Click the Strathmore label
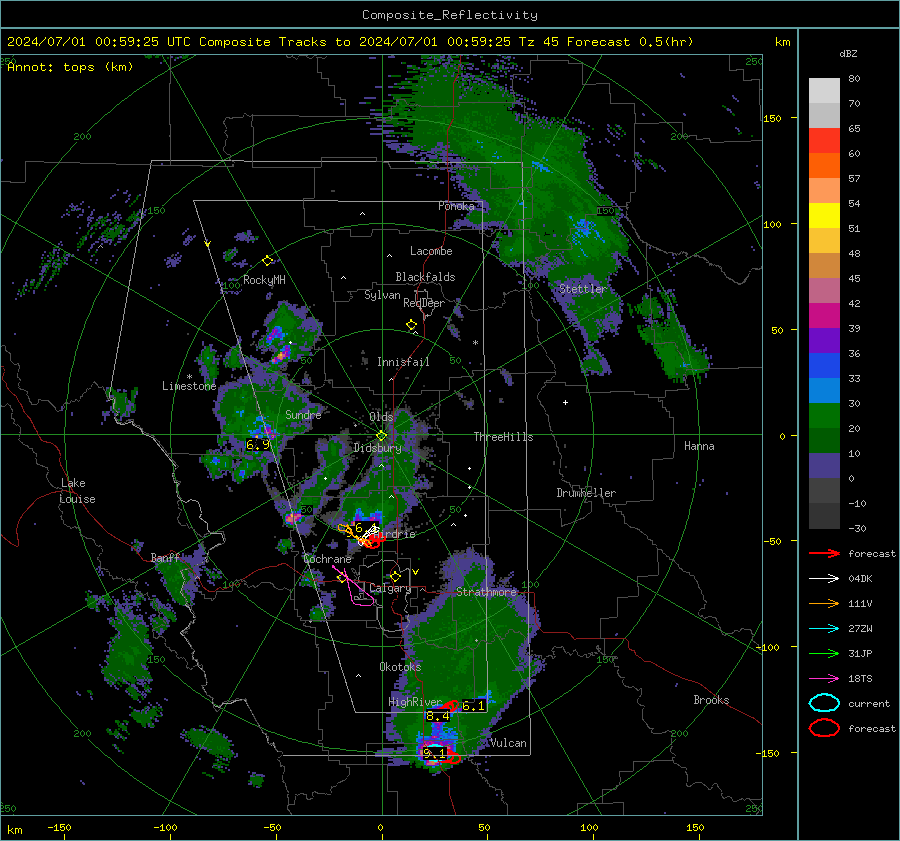The width and height of the screenshot is (900, 841). pos(487,592)
